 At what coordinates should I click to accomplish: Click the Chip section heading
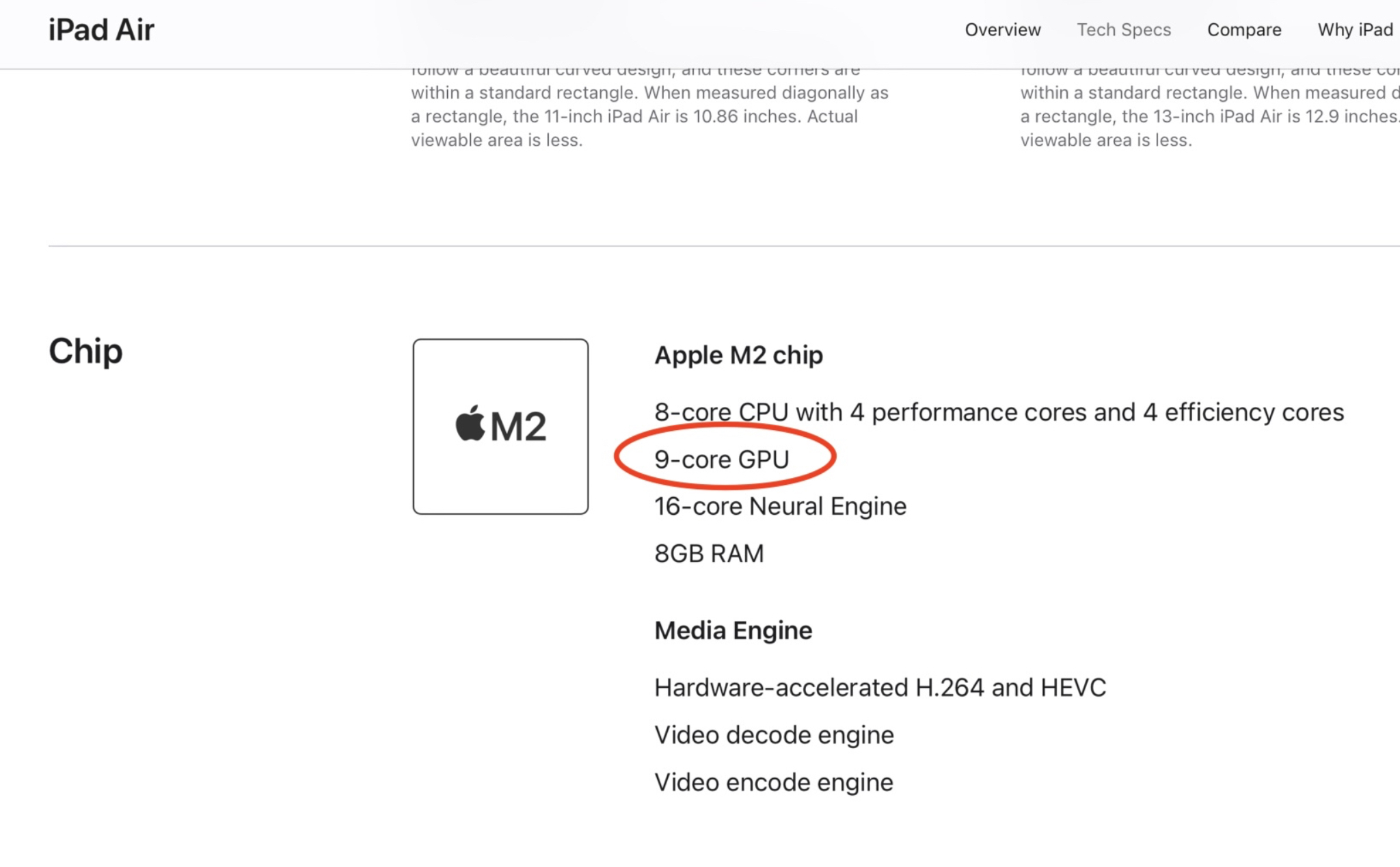[x=85, y=351]
